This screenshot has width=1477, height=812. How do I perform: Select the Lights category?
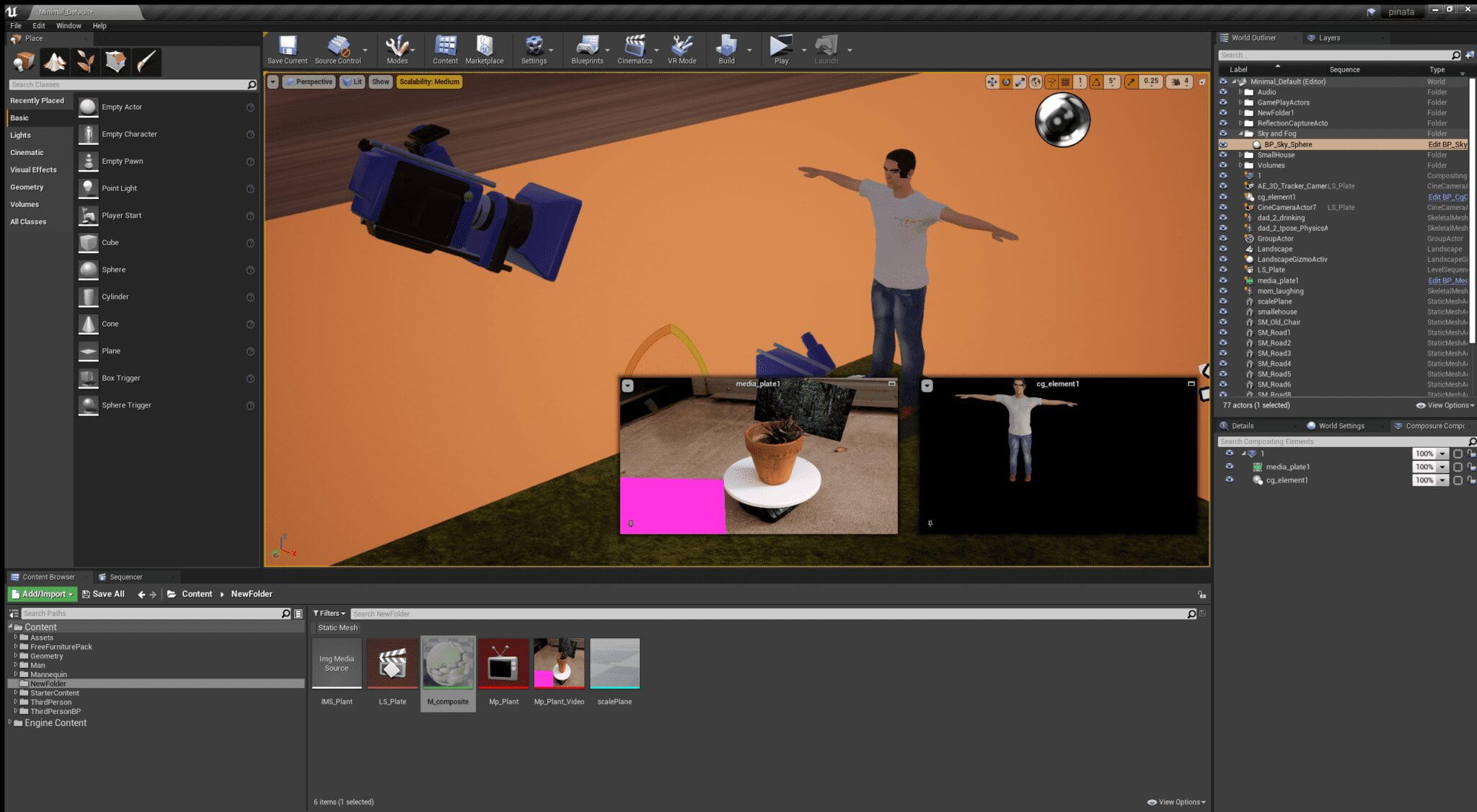click(x=20, y=135)
